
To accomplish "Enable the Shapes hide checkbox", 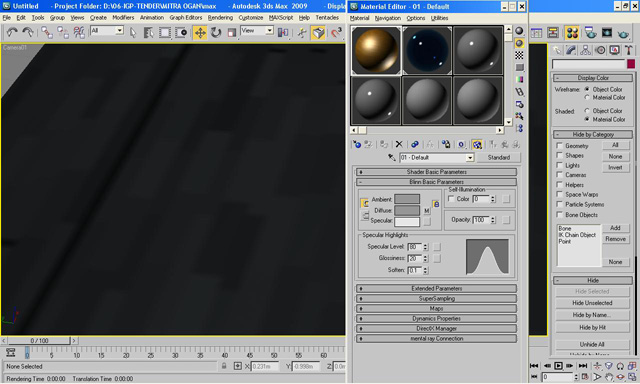I will pyautogui.click(x=560, y=155).
